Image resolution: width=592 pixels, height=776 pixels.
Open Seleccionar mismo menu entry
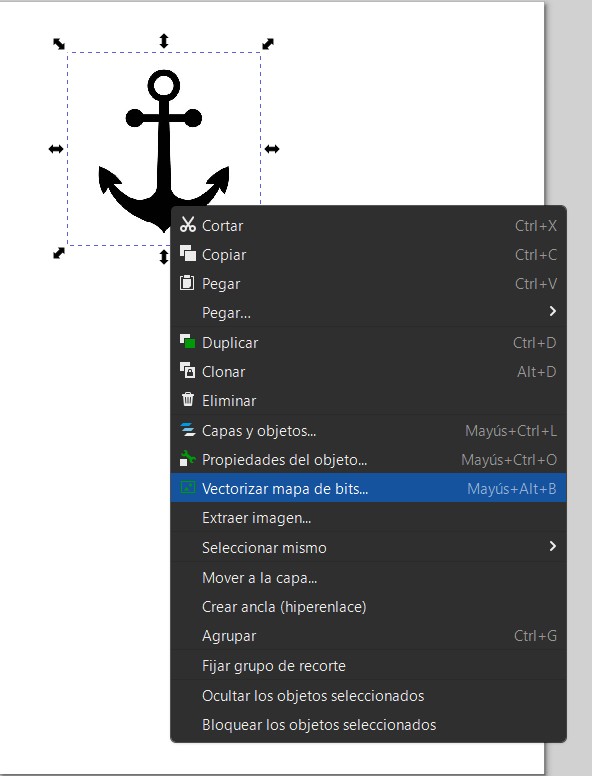tap(368, 548)
